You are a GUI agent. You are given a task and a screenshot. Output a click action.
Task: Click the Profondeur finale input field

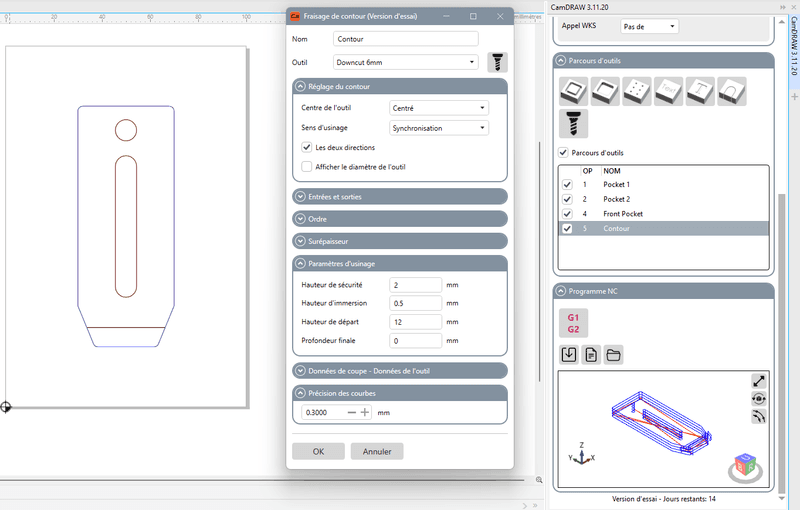(416, 341)
